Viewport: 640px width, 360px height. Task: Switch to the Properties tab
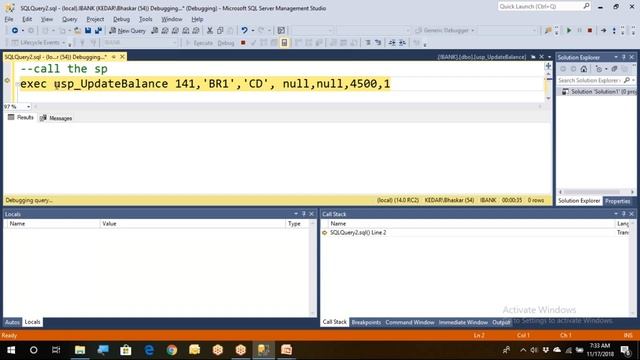point(618,201)
